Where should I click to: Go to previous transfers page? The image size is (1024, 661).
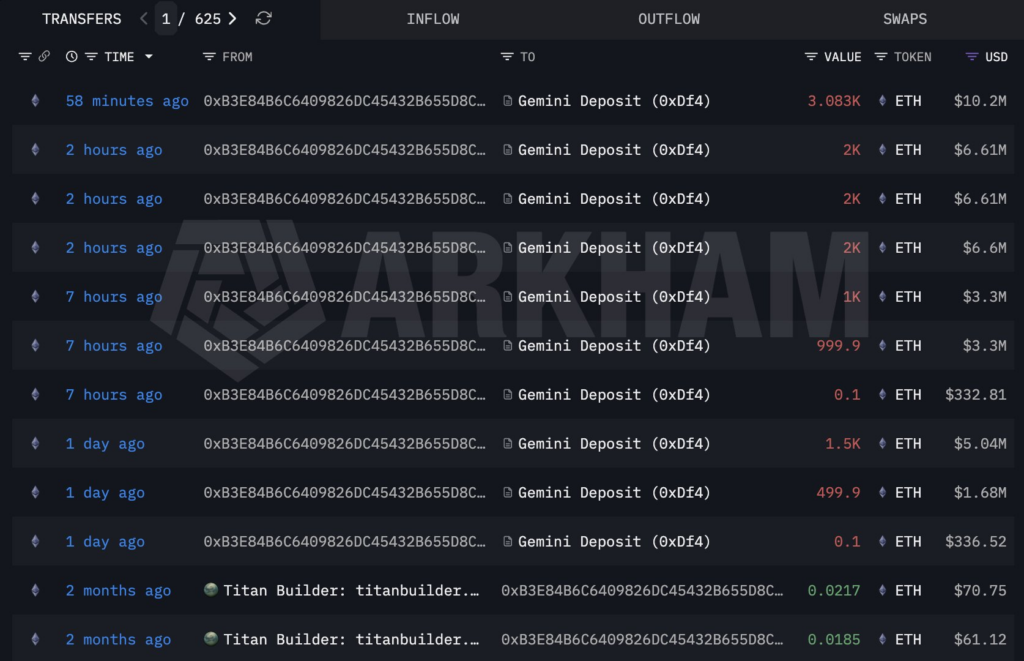144,19
